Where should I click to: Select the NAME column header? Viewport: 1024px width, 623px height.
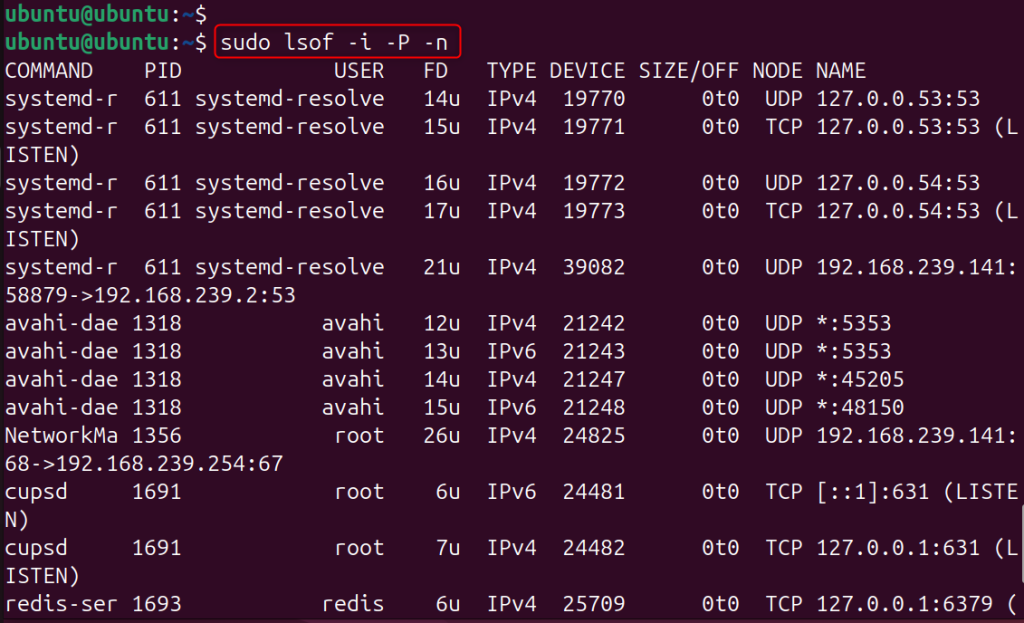point(840,70)
